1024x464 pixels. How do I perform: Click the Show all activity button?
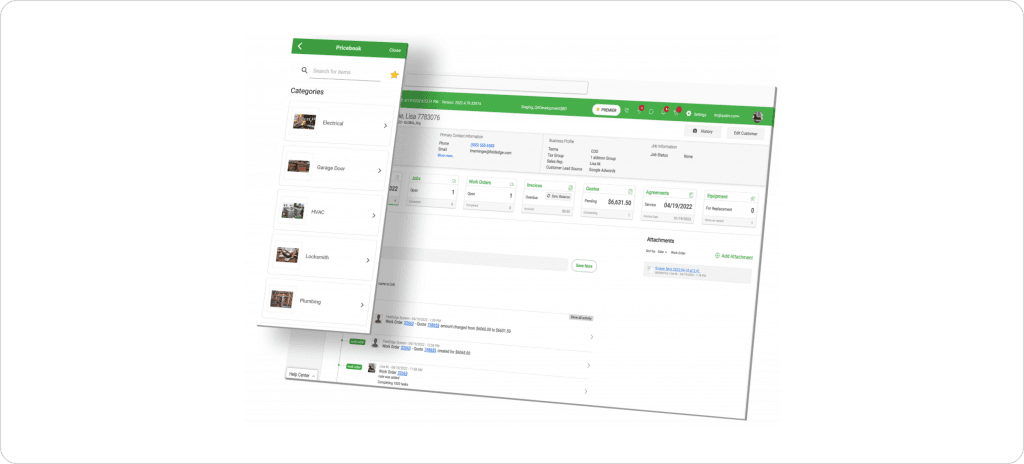click(x=581, y=316)
